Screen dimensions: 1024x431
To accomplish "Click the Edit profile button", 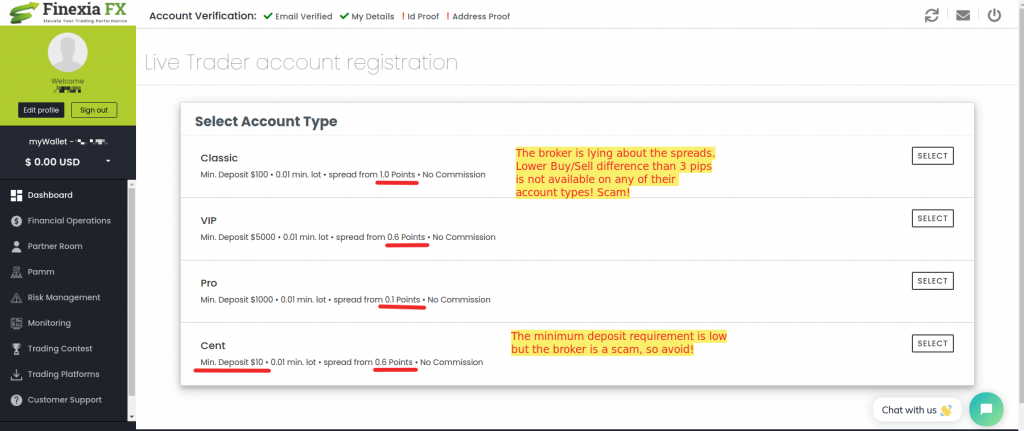I will click(x=41, y=110).
